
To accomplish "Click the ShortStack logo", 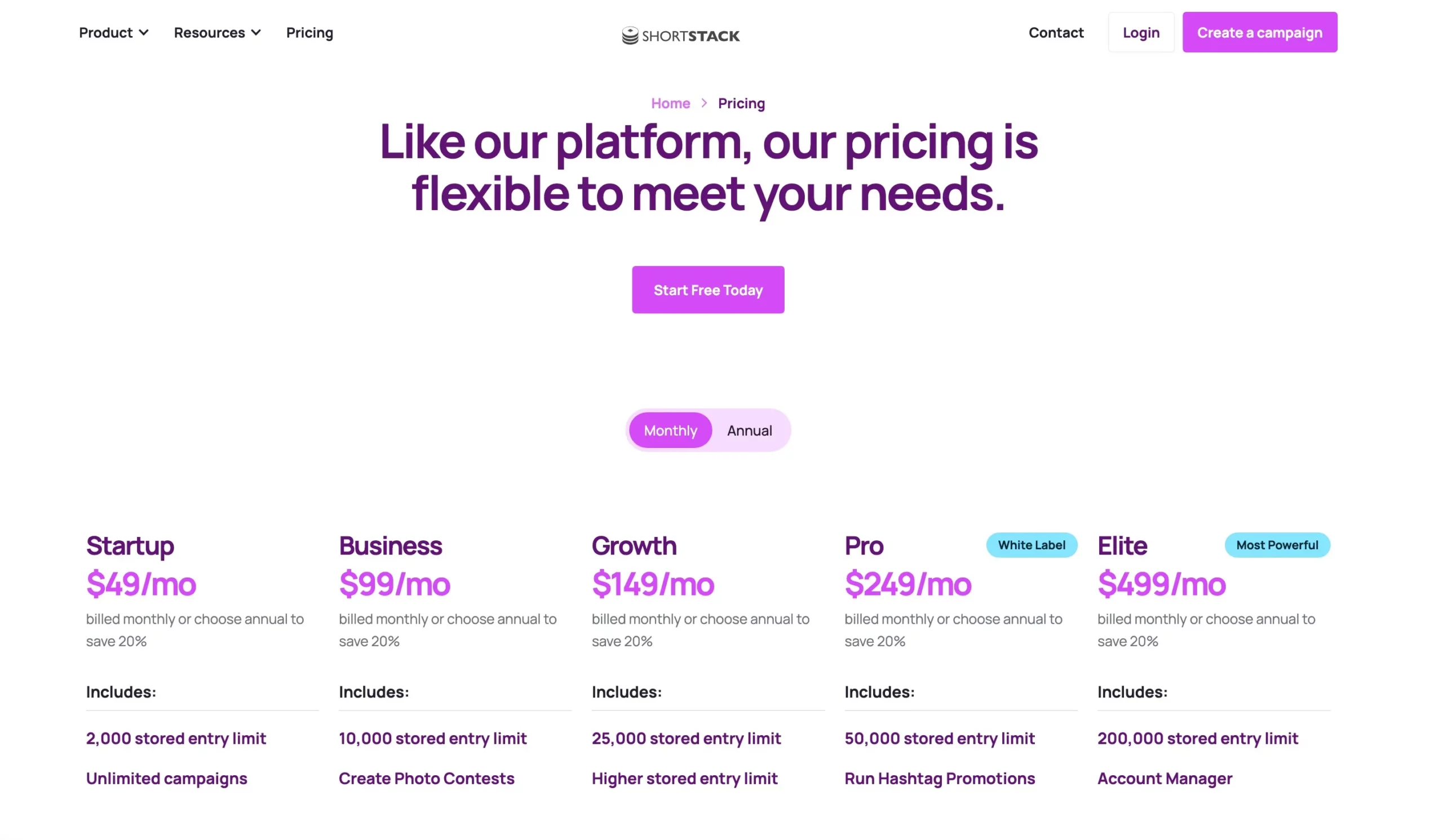I will coord(681,35).
